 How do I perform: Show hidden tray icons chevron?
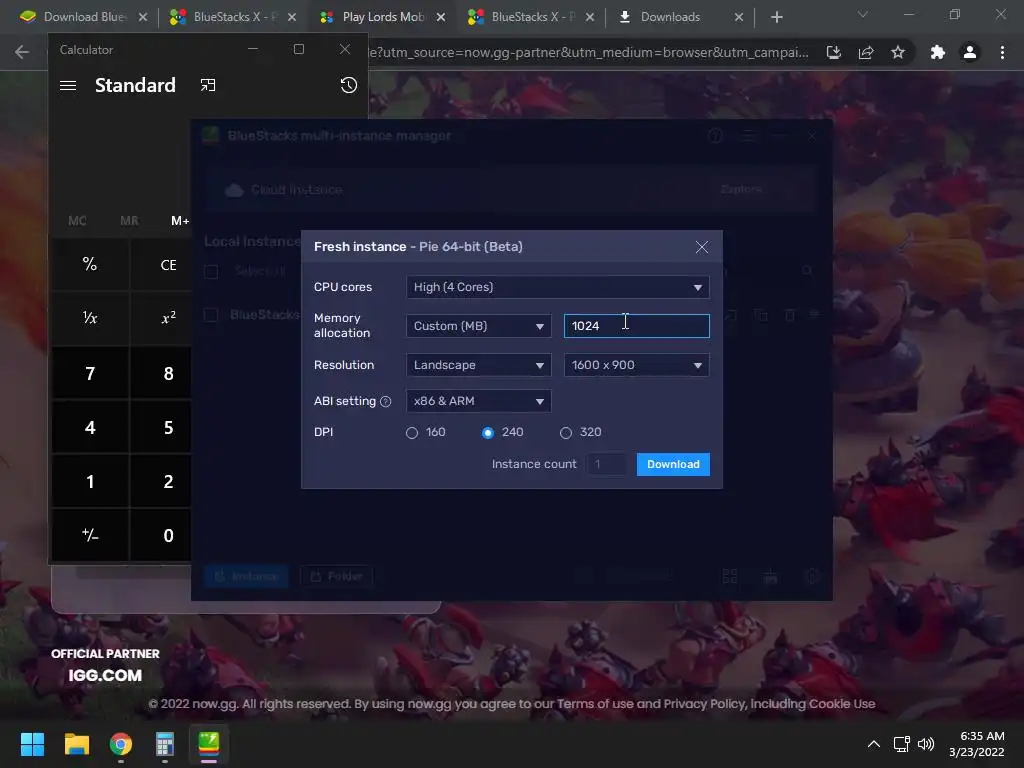874,744
